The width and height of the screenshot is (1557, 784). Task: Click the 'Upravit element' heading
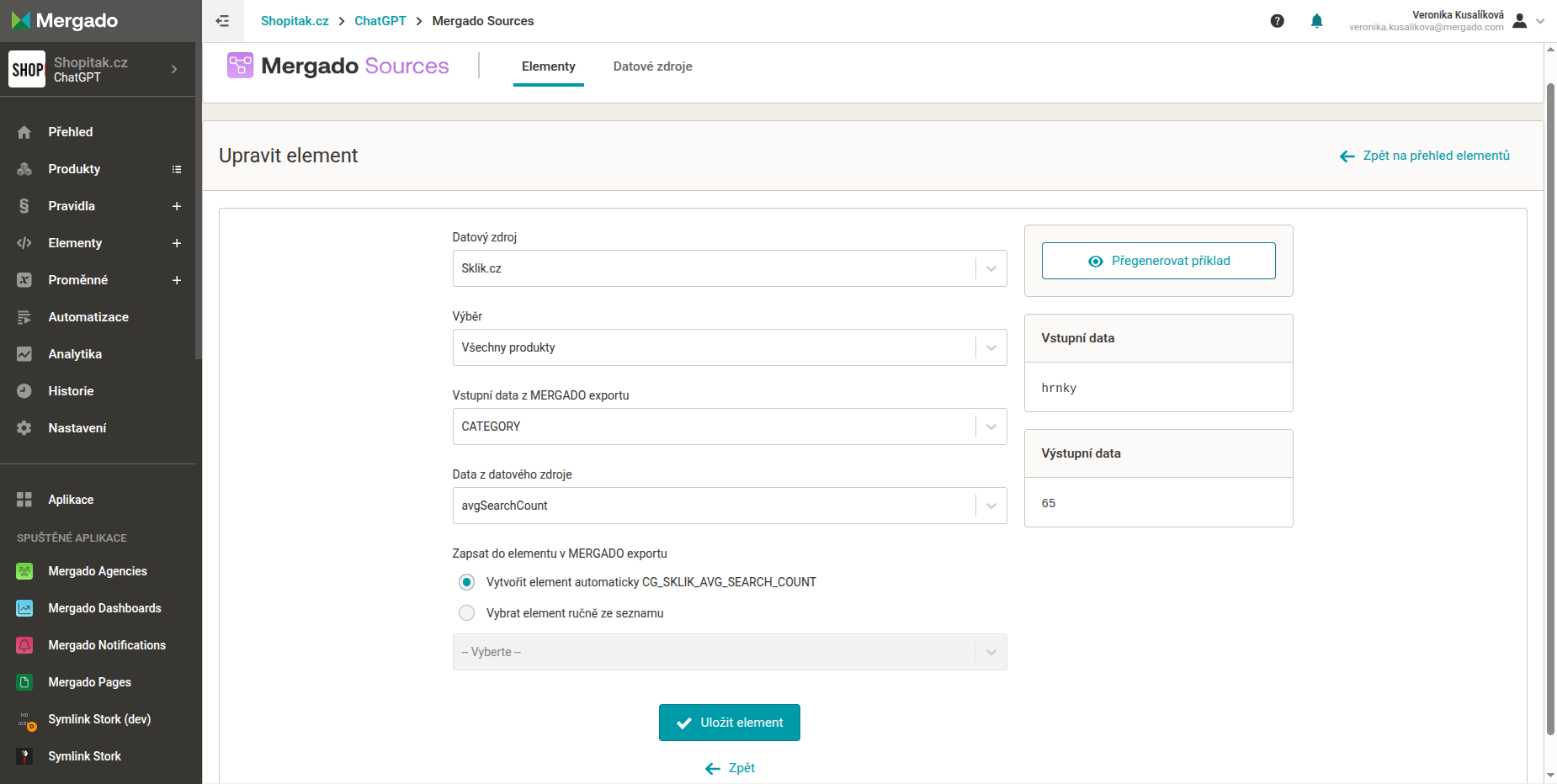point(289,156)
